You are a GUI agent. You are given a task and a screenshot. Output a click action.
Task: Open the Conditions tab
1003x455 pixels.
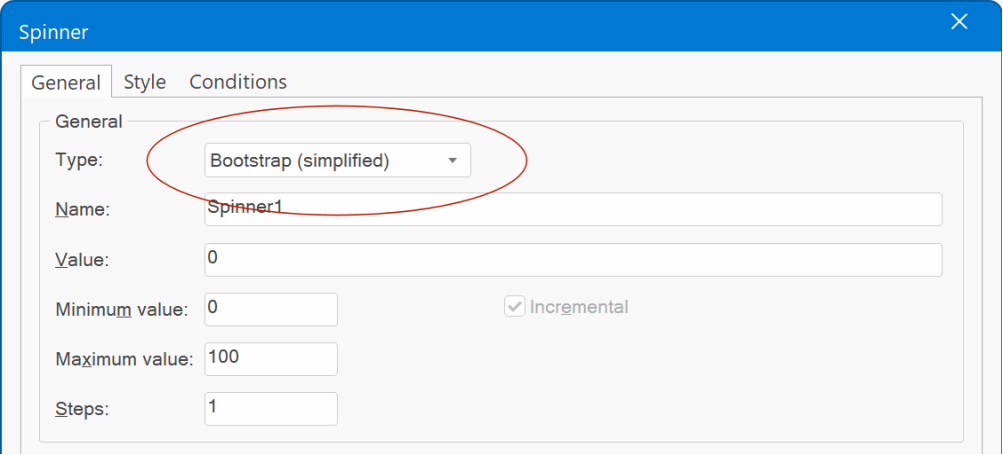pyautogui.click(x=238, y=82)
